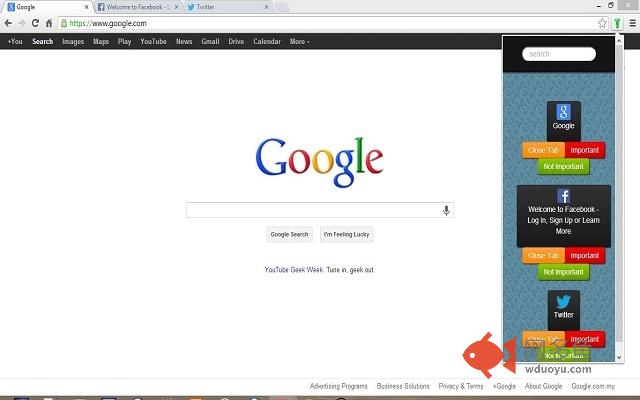Click the green padlock in the address bar

(x=64, y=23)
